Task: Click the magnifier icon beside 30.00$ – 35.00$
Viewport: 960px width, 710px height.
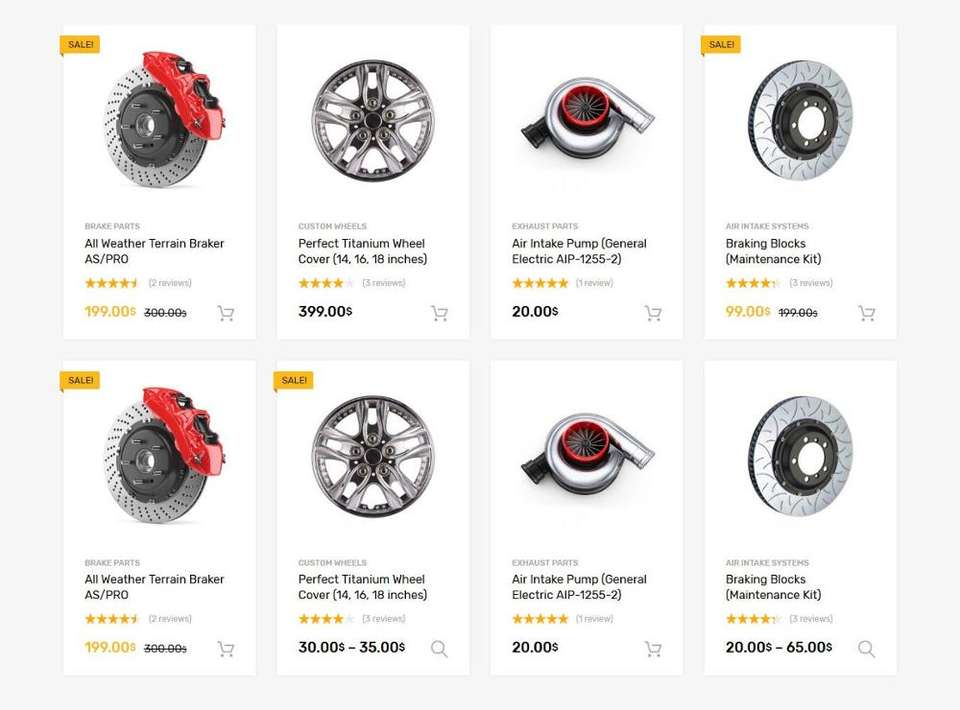Action: (x=439, y=649)
